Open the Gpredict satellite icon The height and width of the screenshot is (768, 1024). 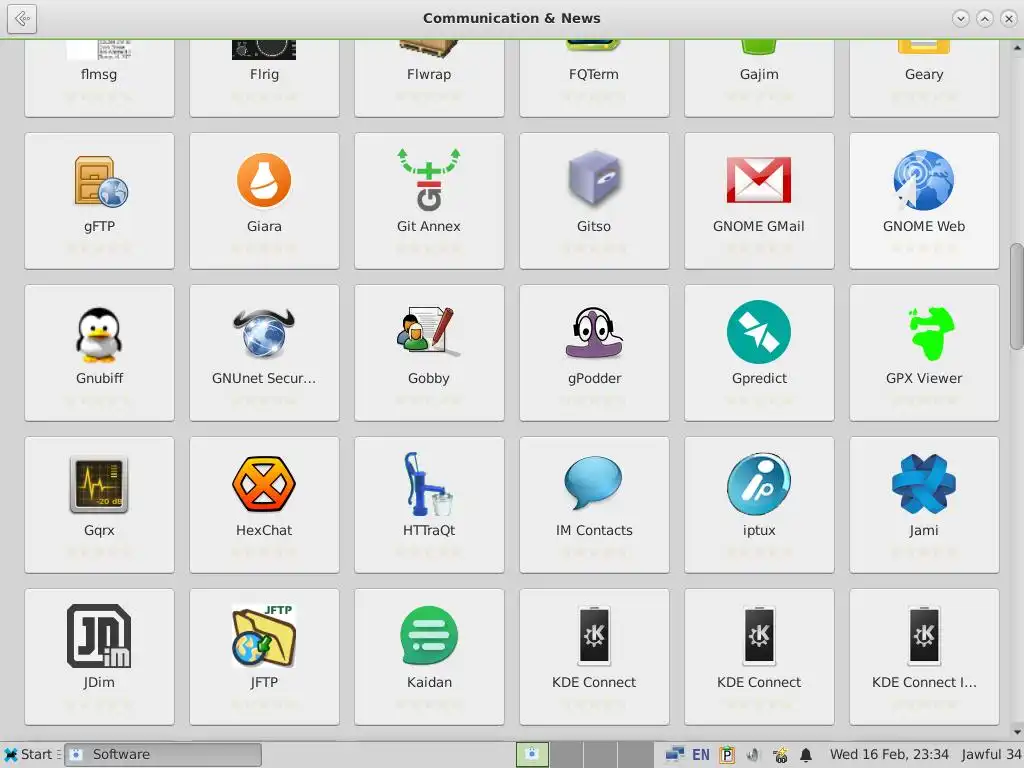pyautogui.click(x=759, y=332)
